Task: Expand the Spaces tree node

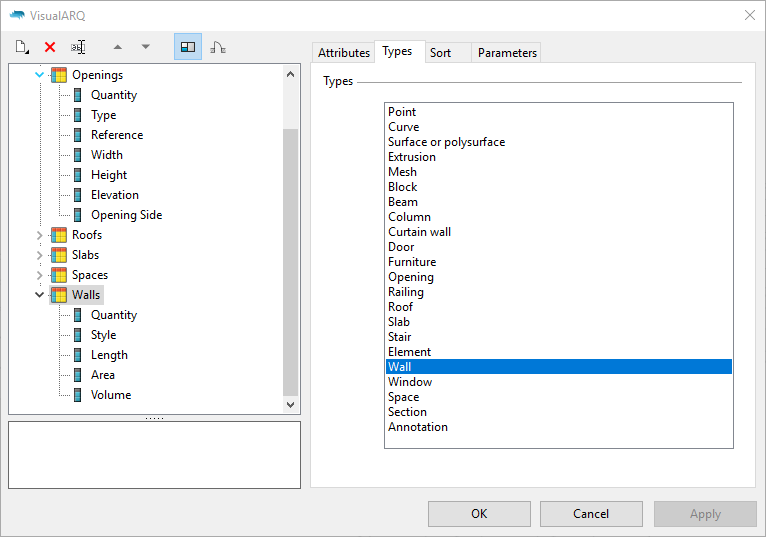Action: 40,275
